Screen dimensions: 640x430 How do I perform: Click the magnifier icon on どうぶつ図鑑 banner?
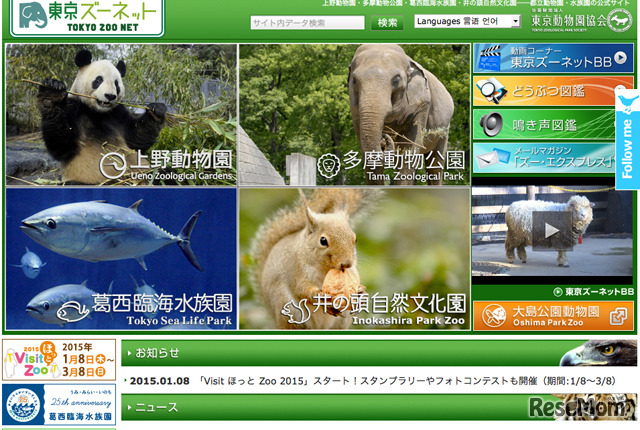coord(490,91)
